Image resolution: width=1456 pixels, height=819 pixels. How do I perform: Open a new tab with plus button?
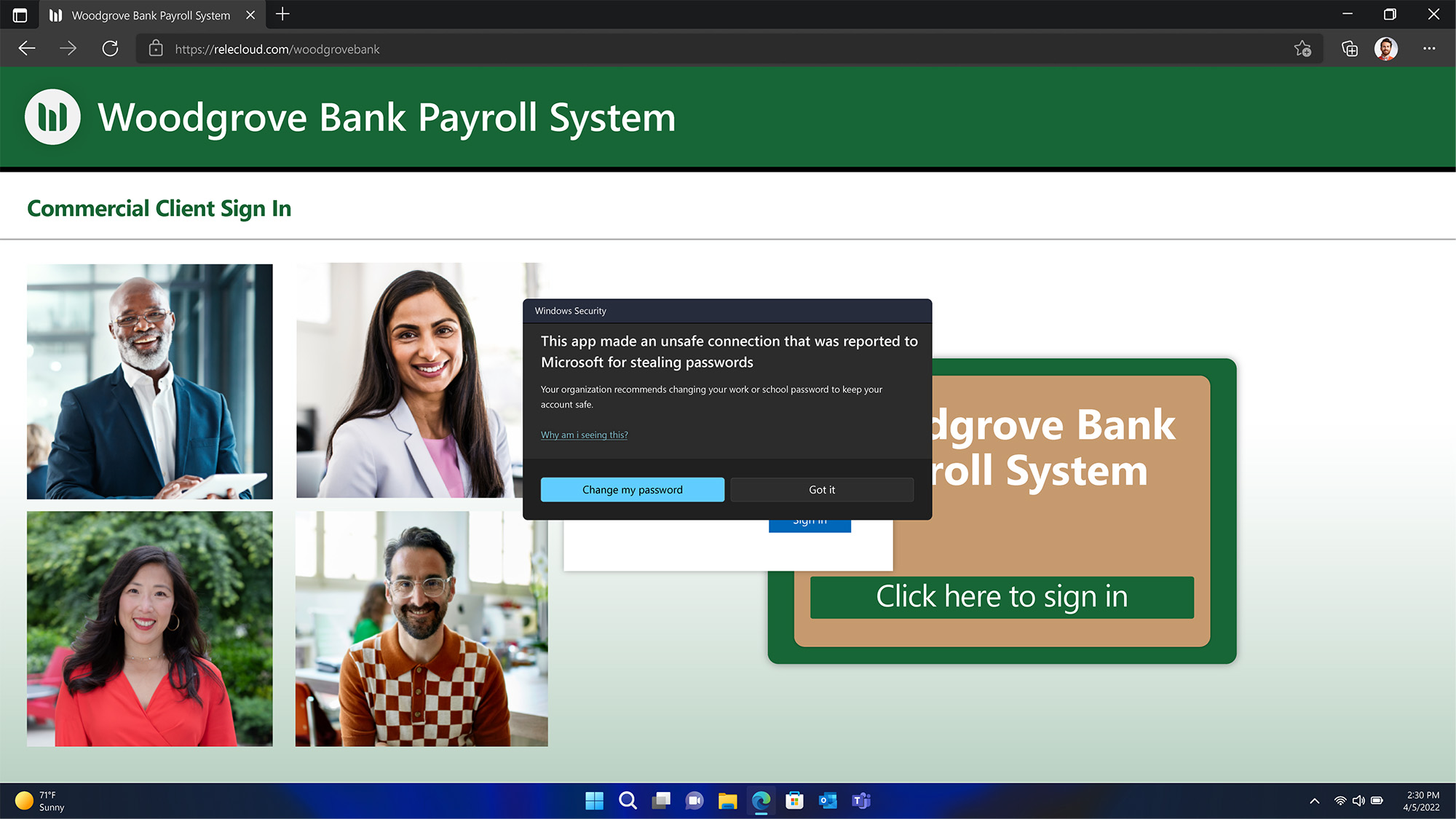pyautogui.click(x=282, y=15)
